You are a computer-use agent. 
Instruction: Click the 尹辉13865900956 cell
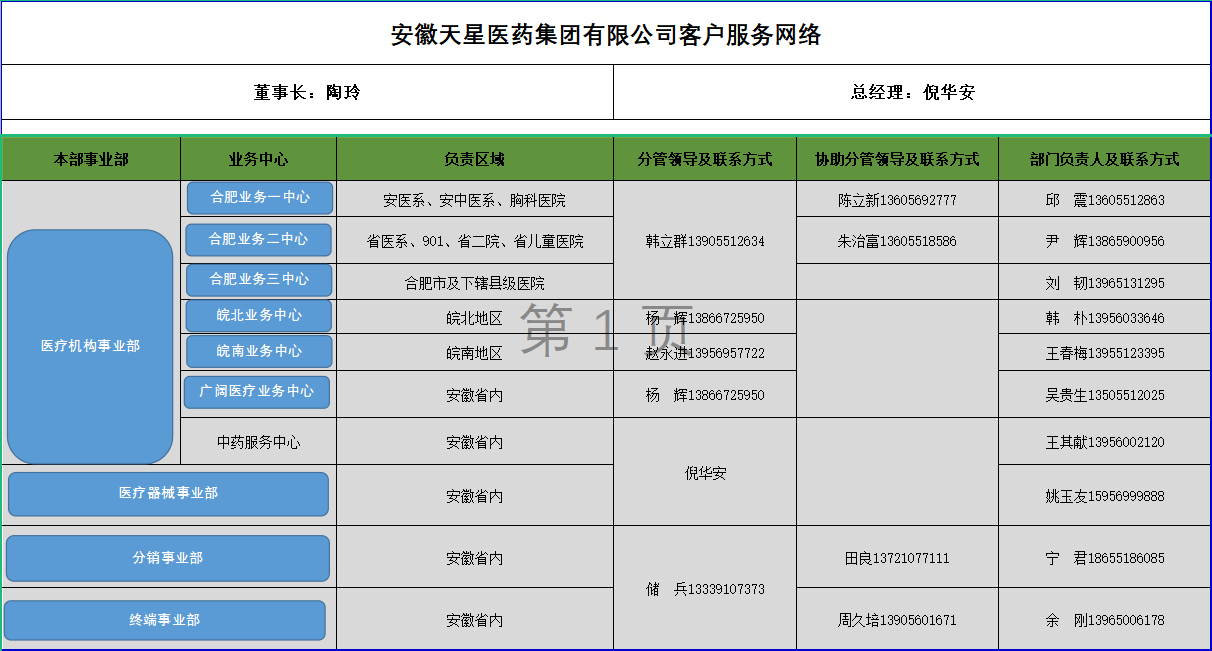(1105, 241)
